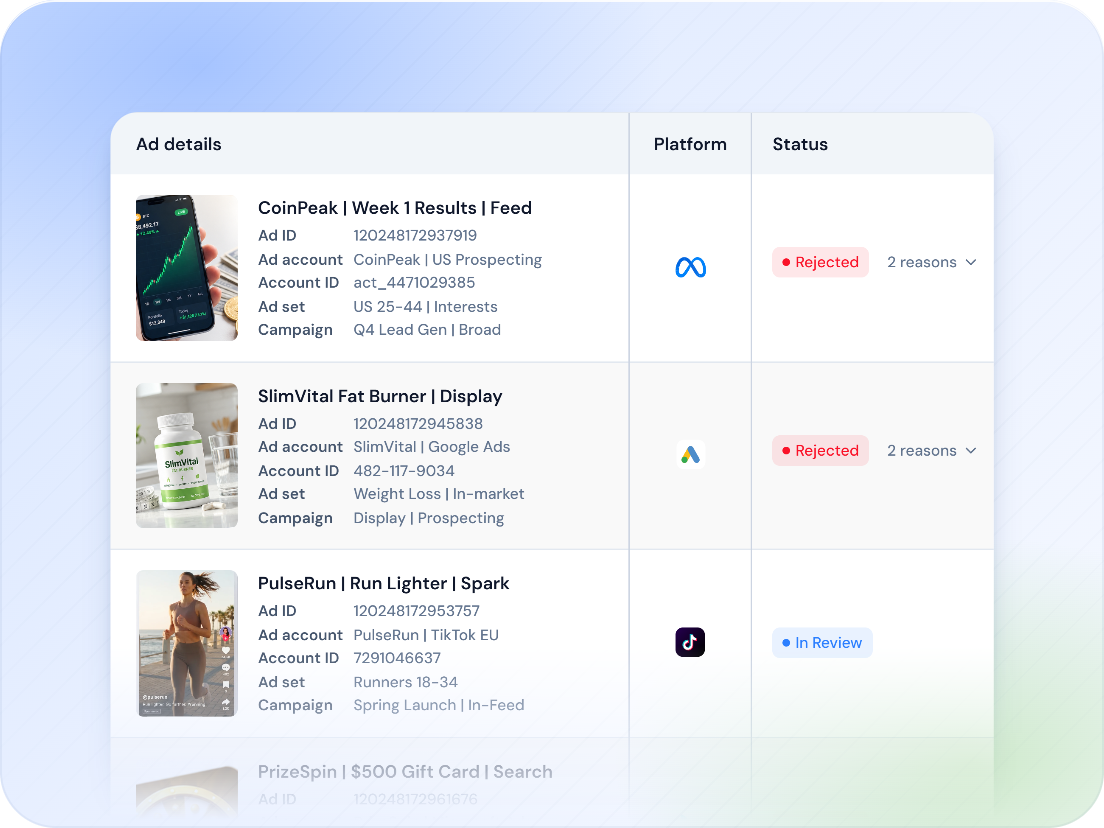Image resolution: width=1104 pixels, height=828 pixels.
Task: Click ad account SlimVital | Google Ads
Action: coord(432,447)
